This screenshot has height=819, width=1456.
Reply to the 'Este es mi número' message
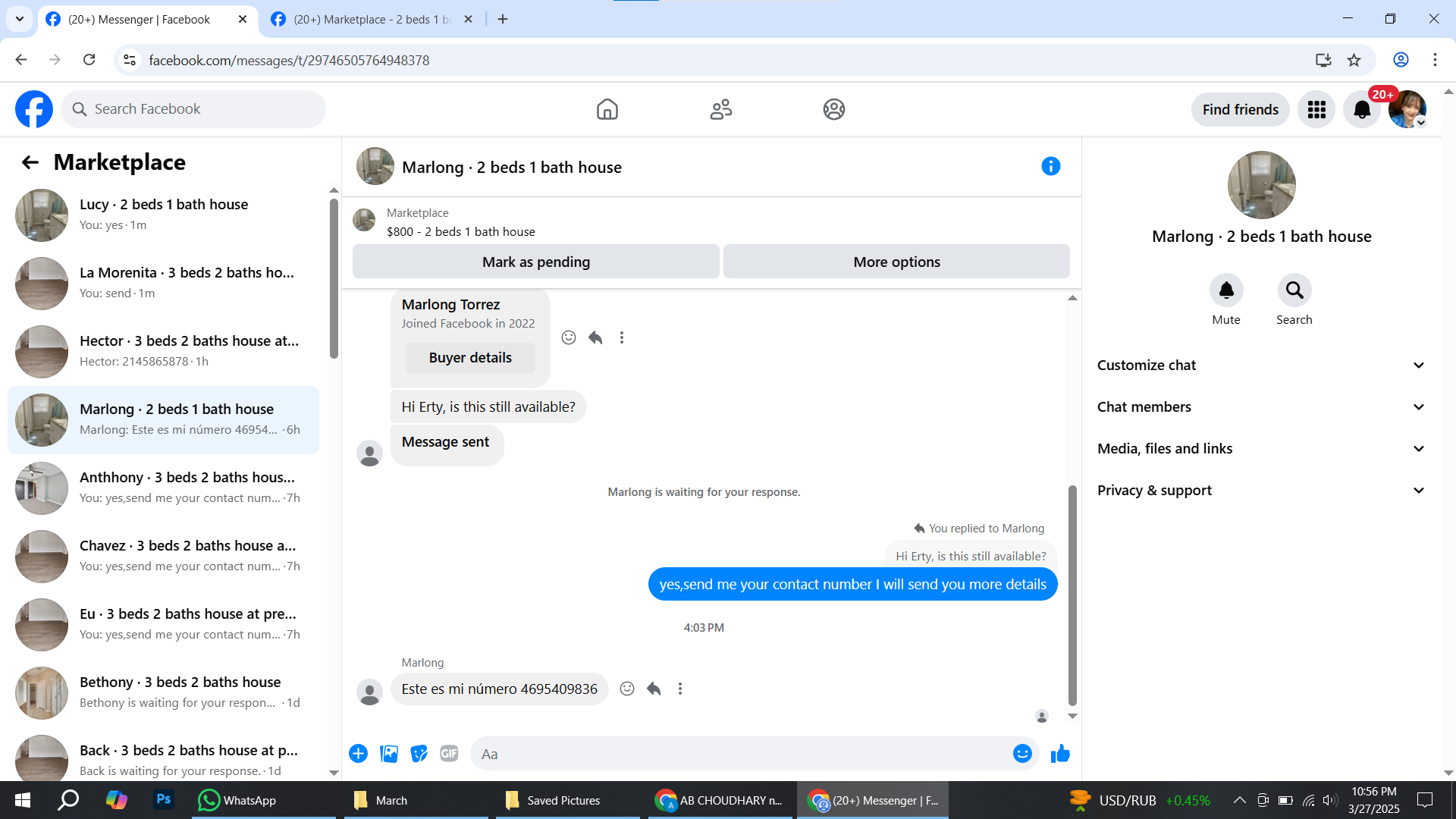click(x=654, y=689)
